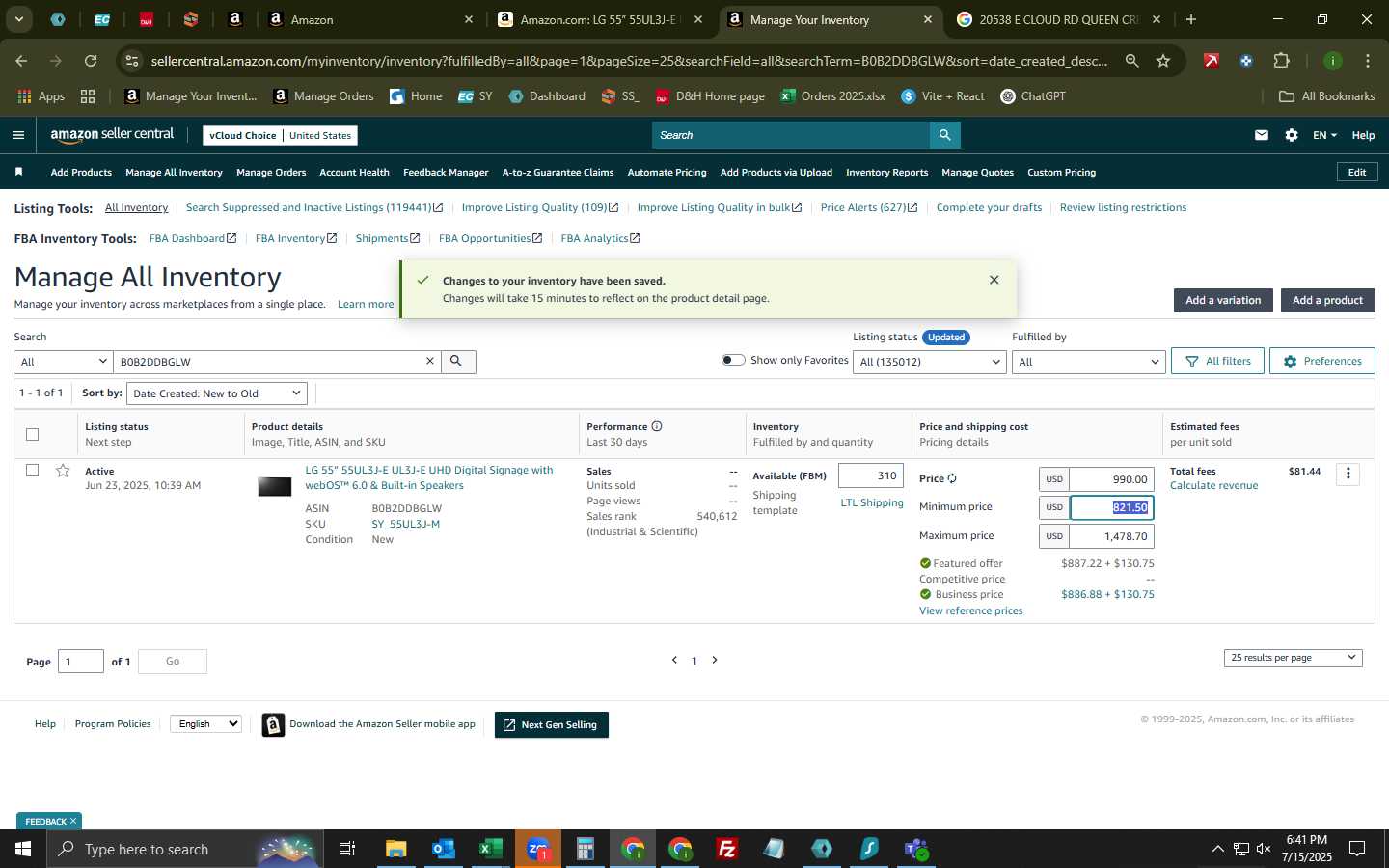The width and height of the screenshot is (1389, 868).
Task: Open the Automate Pricing menu item
Action: 667,172
